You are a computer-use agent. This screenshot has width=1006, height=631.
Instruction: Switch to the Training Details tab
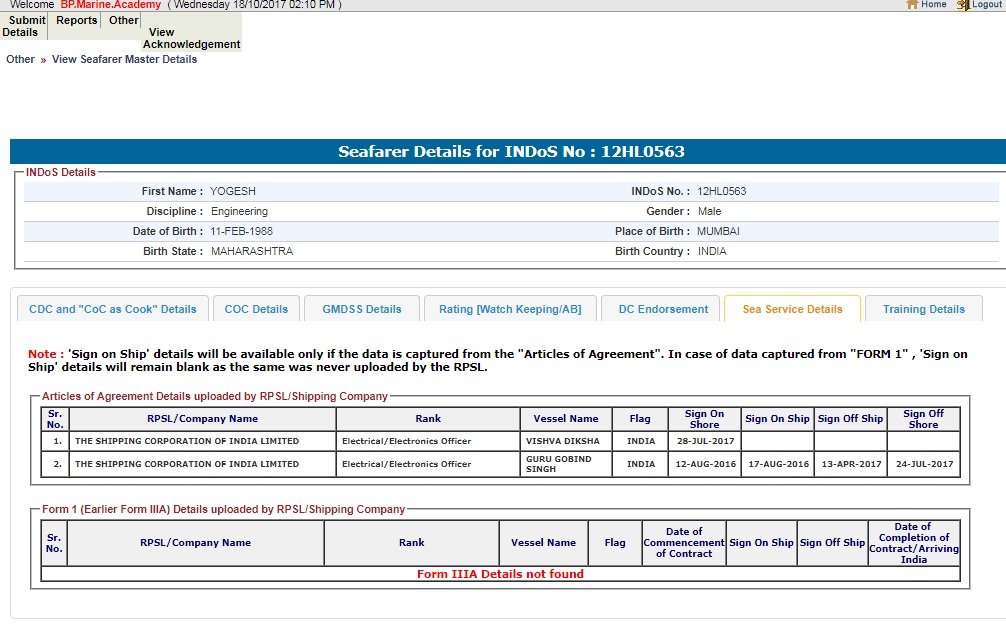coord(923,309)
